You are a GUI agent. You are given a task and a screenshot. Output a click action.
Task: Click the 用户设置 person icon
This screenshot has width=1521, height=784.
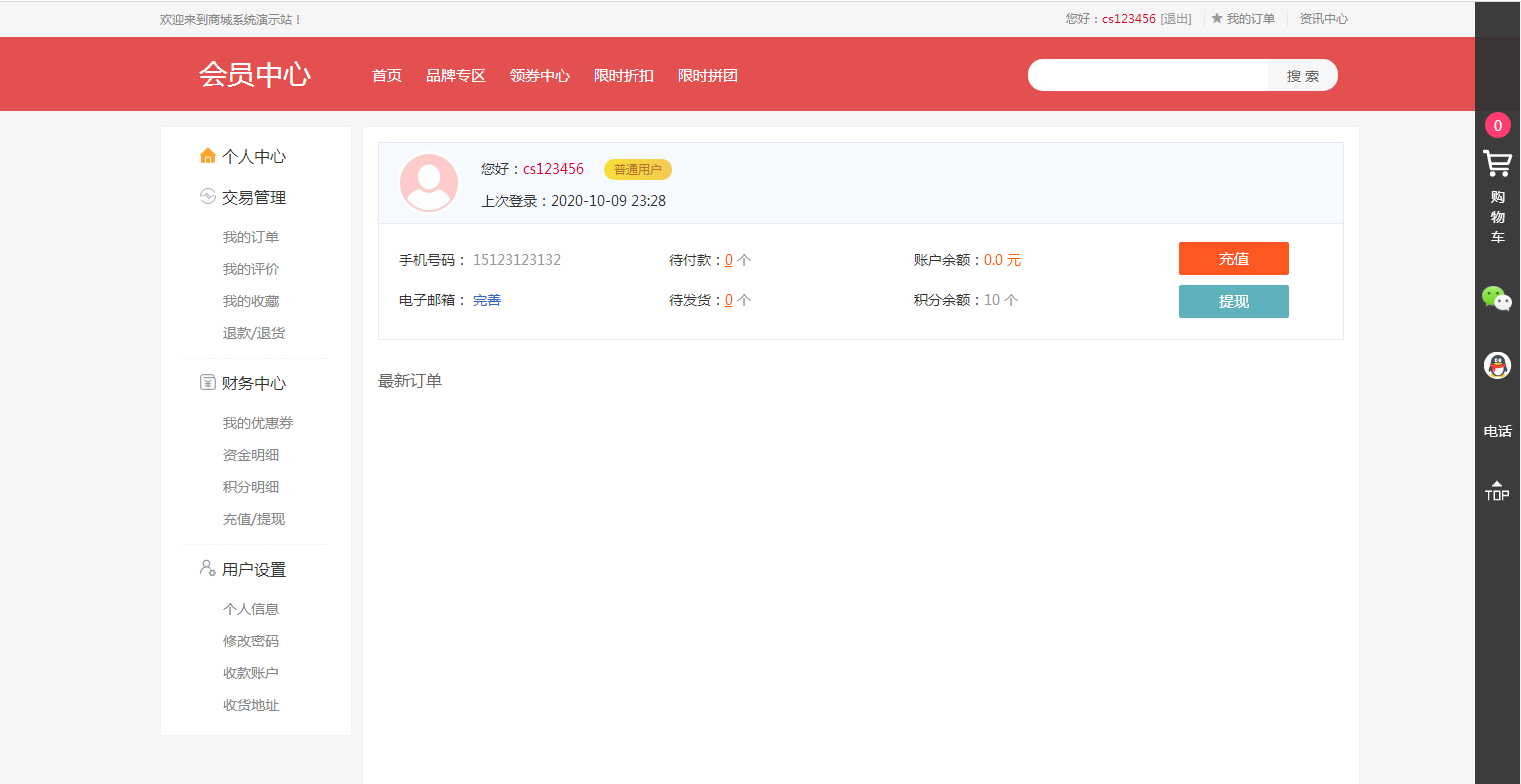(x=207, y=568)
